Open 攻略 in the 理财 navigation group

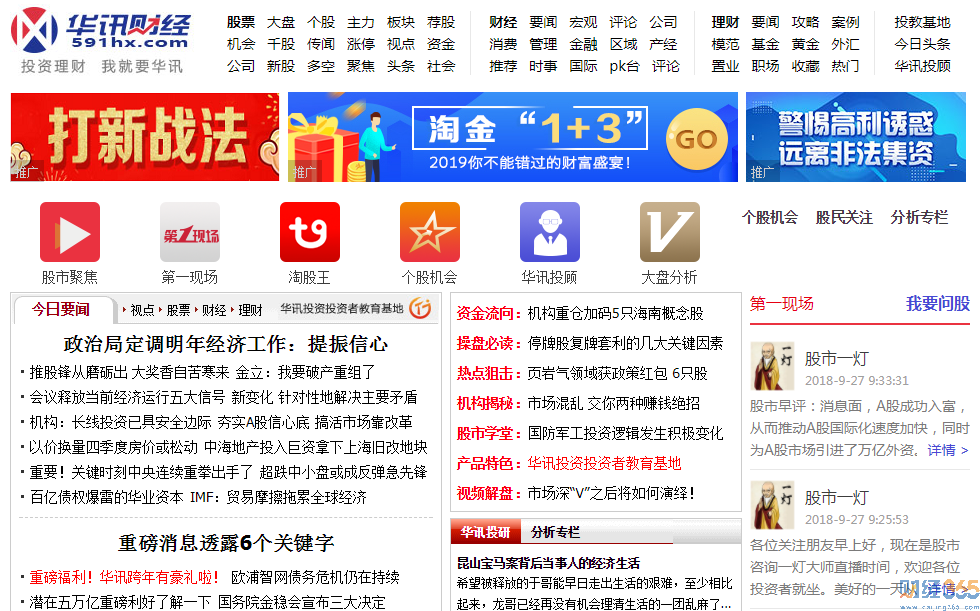(x=805, y=22)
